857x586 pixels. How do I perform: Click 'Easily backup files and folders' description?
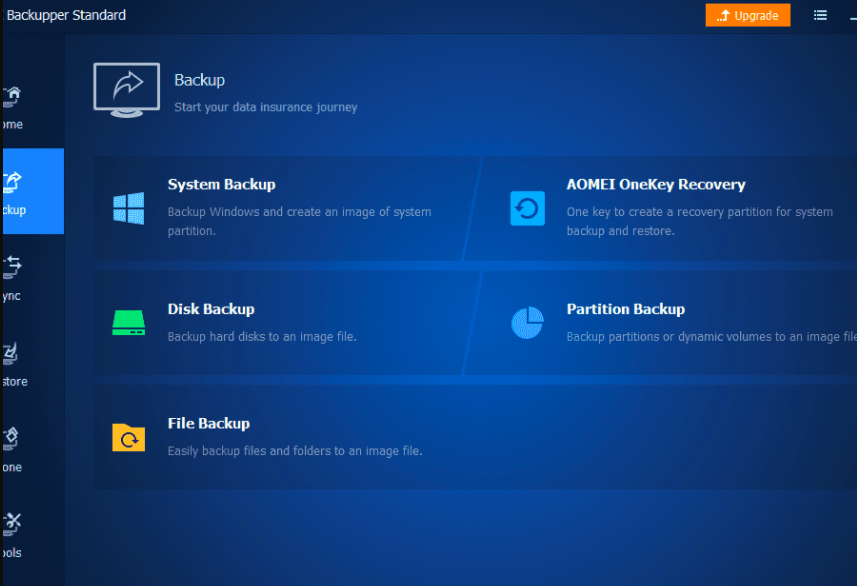click(295, 451)
